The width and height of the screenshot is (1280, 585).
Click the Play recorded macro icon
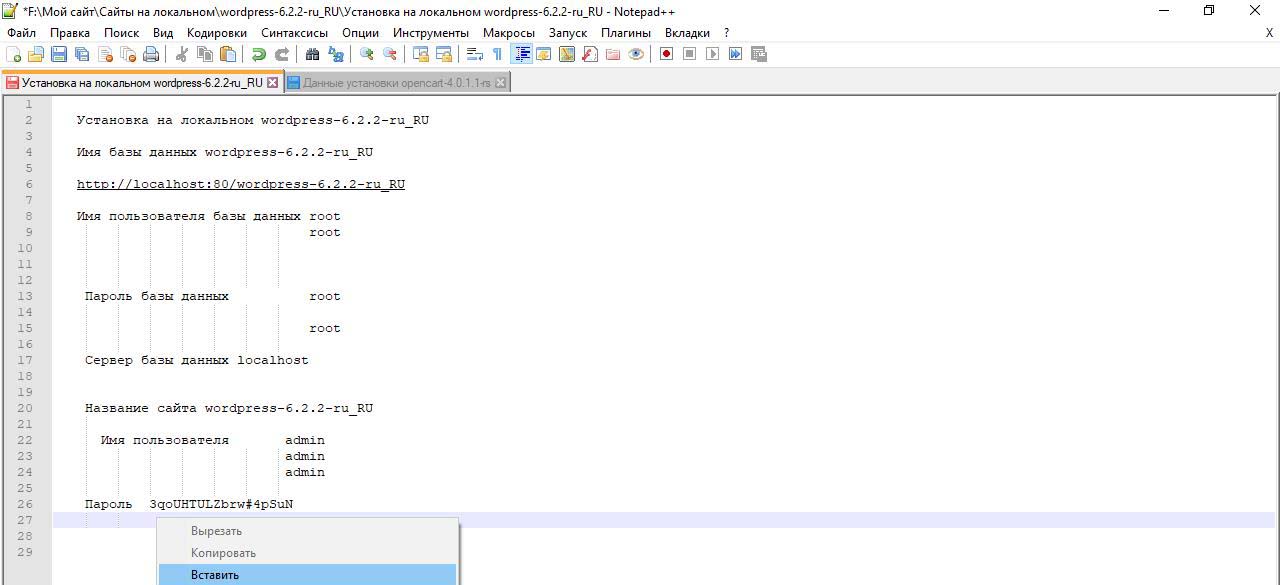(x=712, y=54)
